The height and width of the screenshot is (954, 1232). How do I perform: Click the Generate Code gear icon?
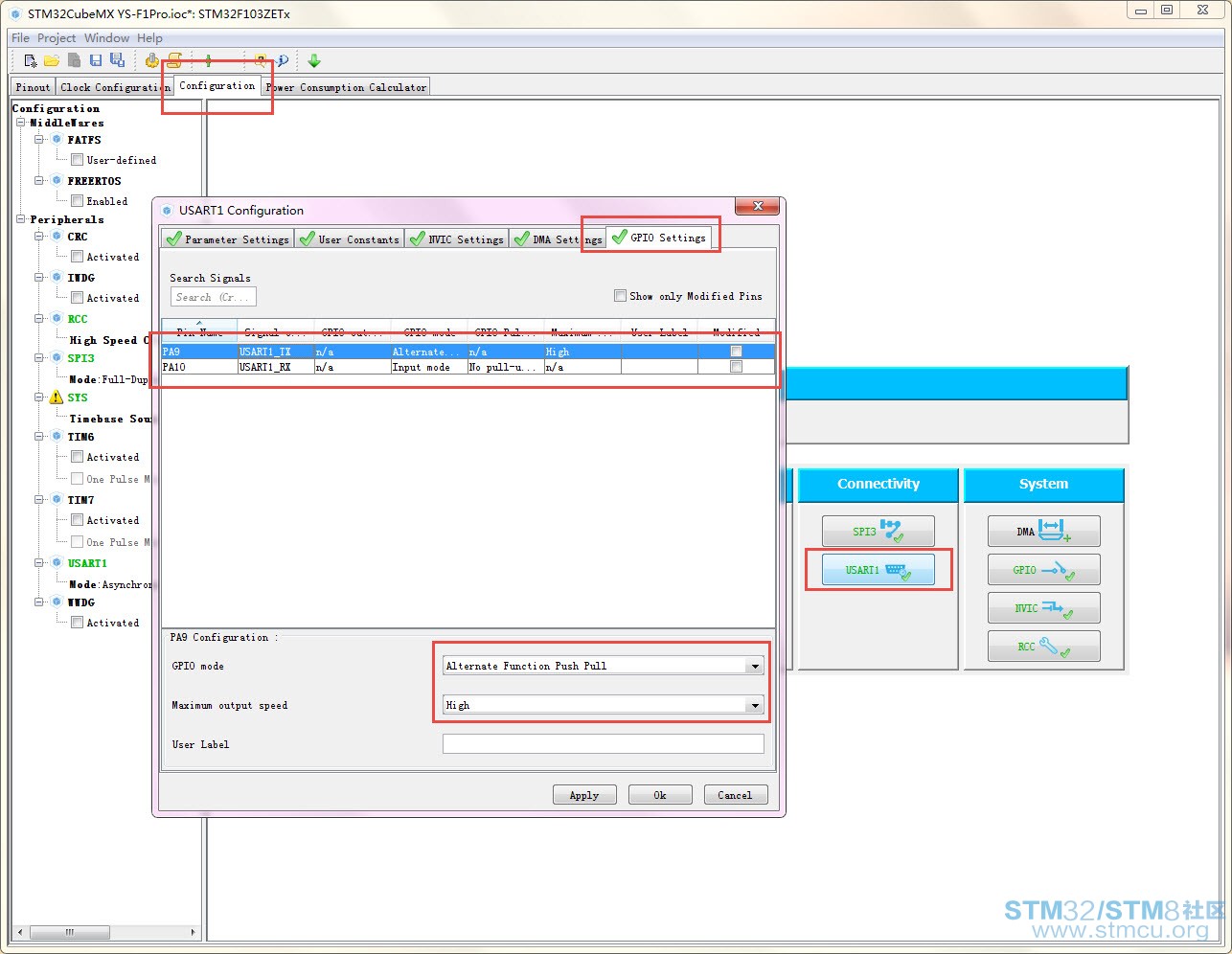(x=152, y=60)
